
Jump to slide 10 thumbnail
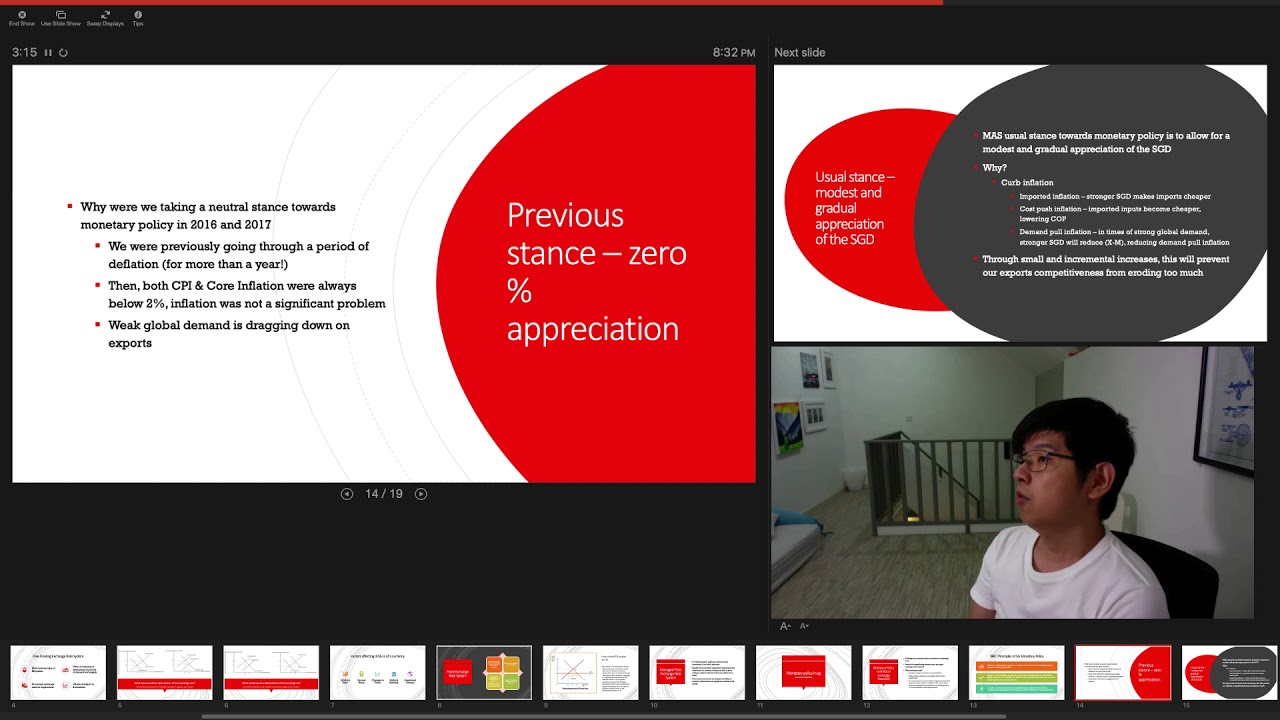(x=697, y=672)
